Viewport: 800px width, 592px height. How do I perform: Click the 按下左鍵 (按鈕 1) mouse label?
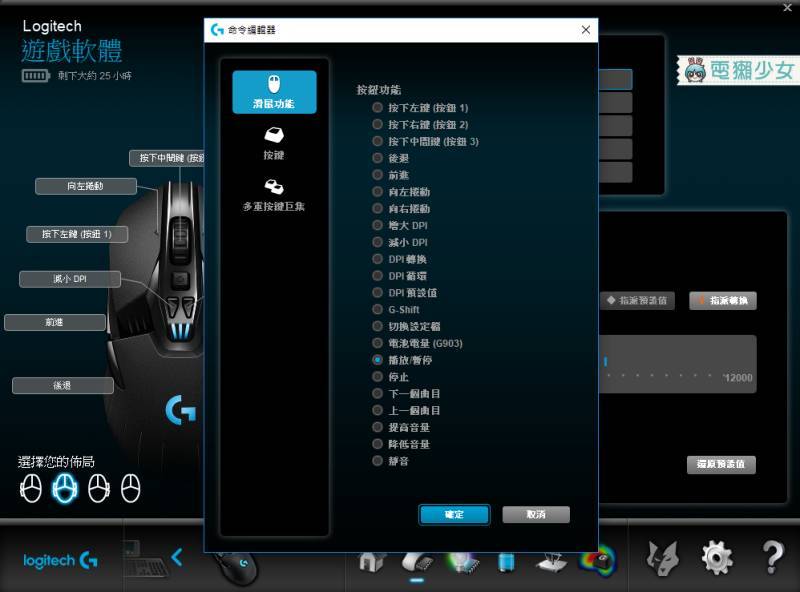click(77, 234)
